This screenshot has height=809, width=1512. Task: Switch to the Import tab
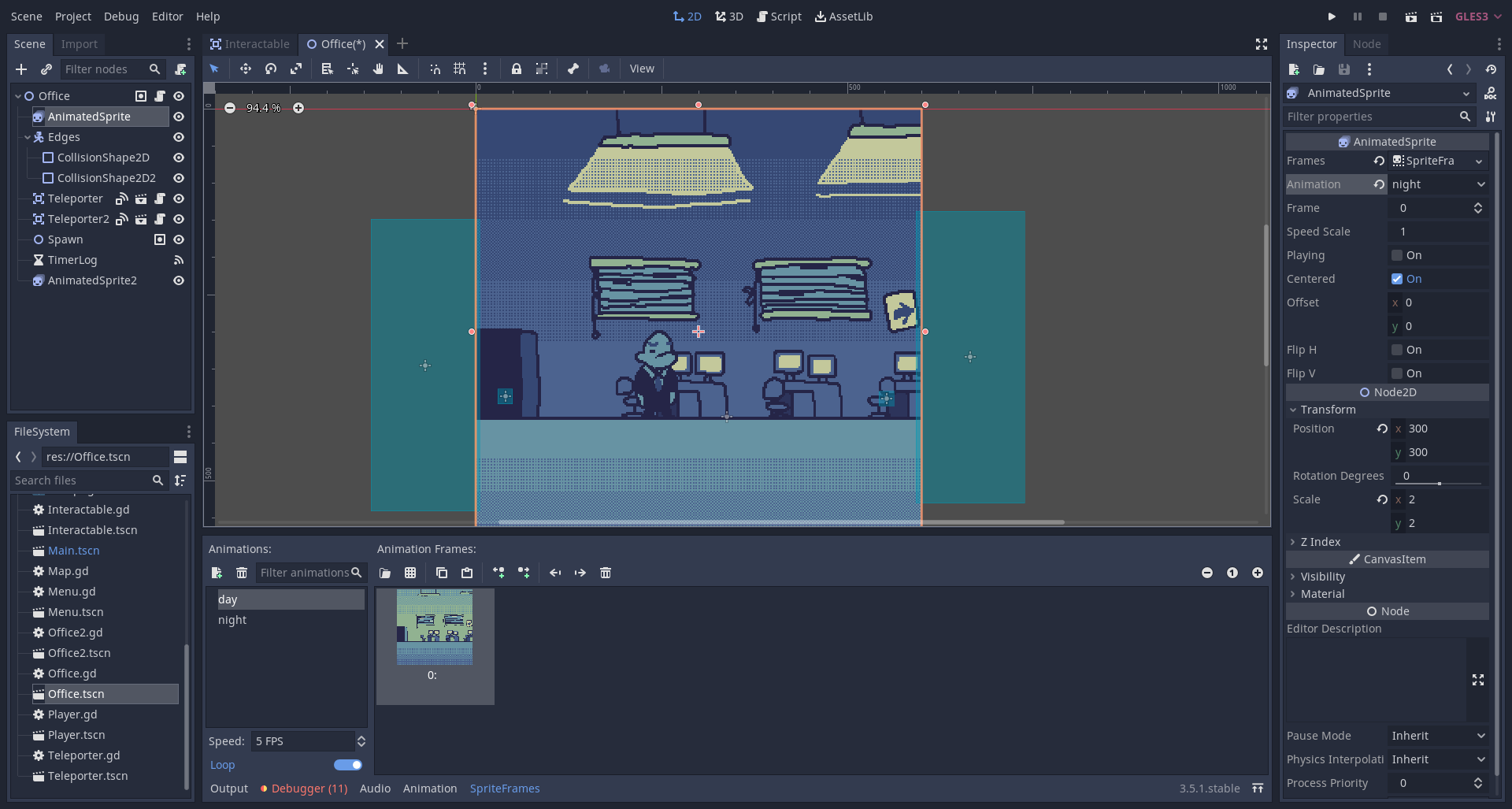[x=79, y=44]
